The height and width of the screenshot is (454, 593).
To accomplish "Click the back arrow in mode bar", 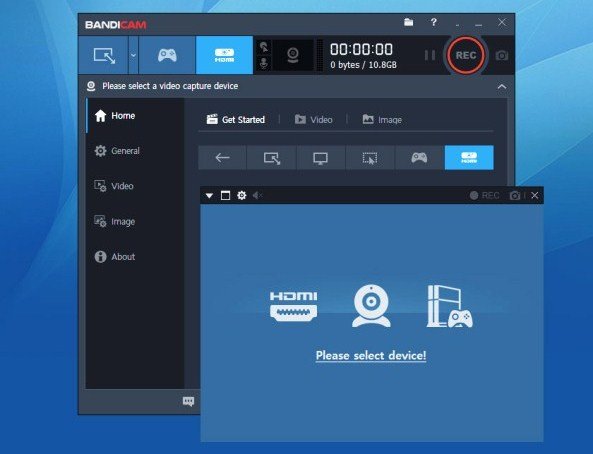I will pos(222,157).
